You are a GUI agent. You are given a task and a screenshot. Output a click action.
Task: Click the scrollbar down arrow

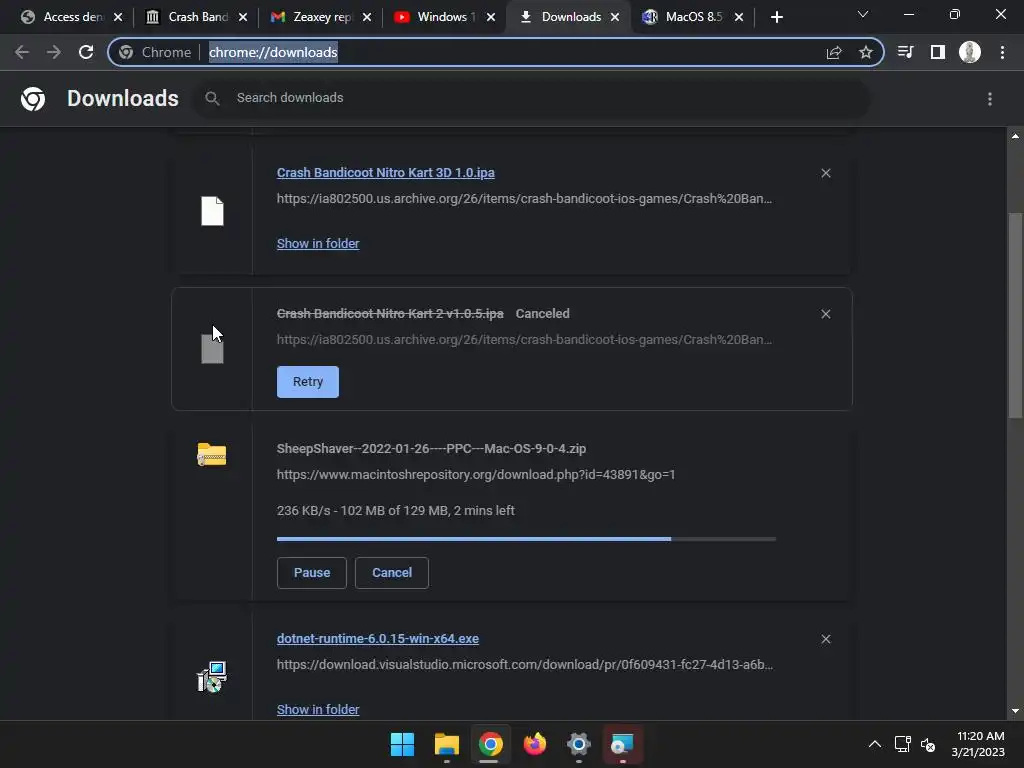(1015, 711)
